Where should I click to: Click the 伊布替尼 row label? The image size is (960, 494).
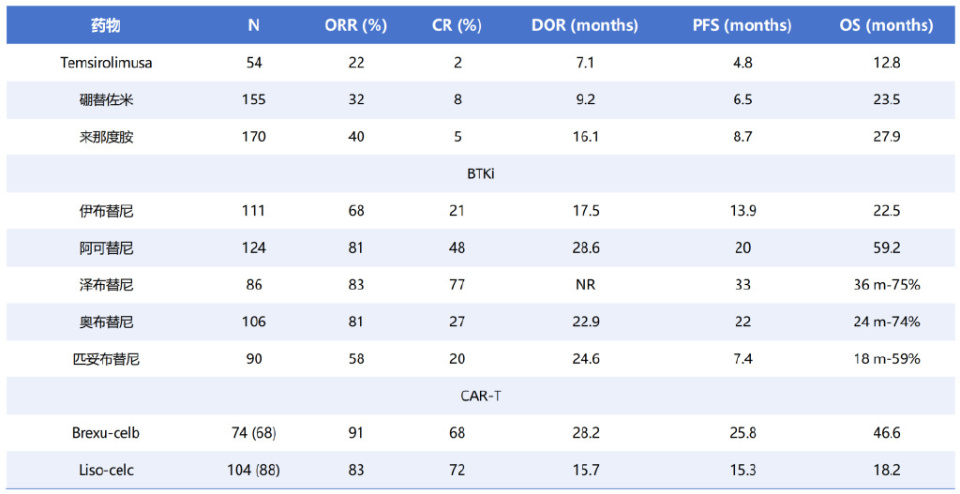pyautogui.click(x=106, y=211)
